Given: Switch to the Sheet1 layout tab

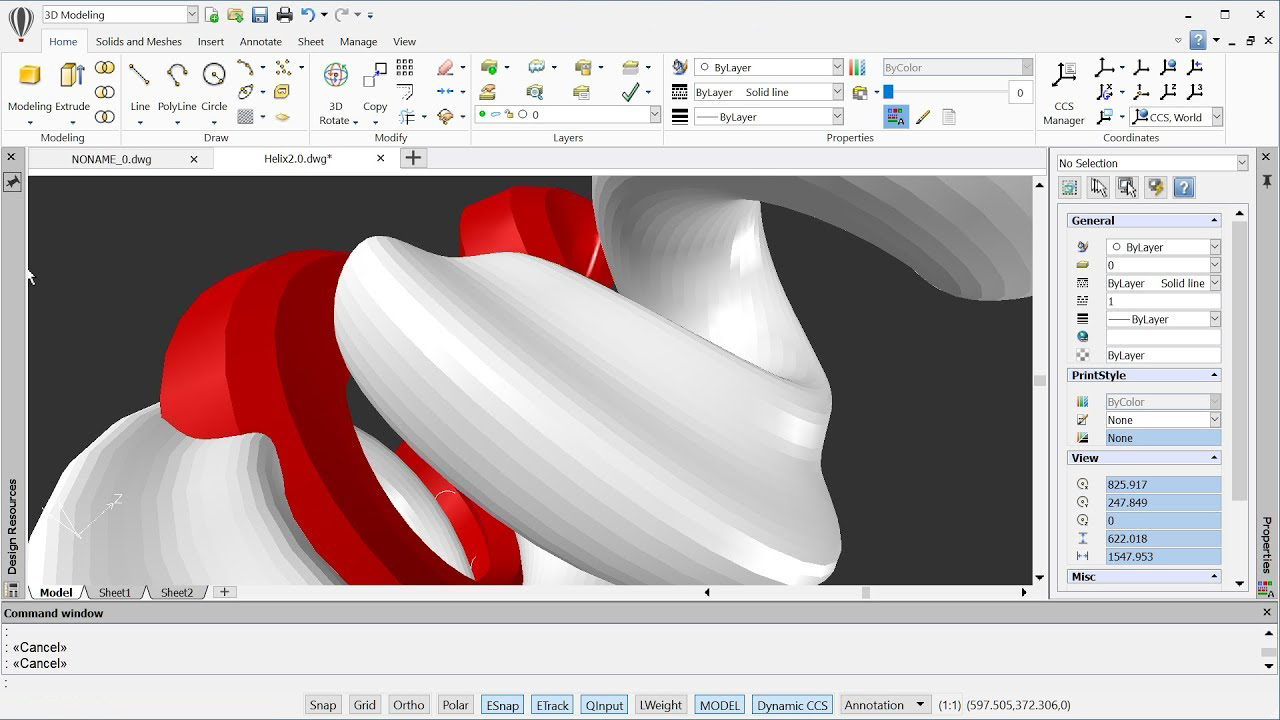Looking at the screenshot, I should click(114, 592).
